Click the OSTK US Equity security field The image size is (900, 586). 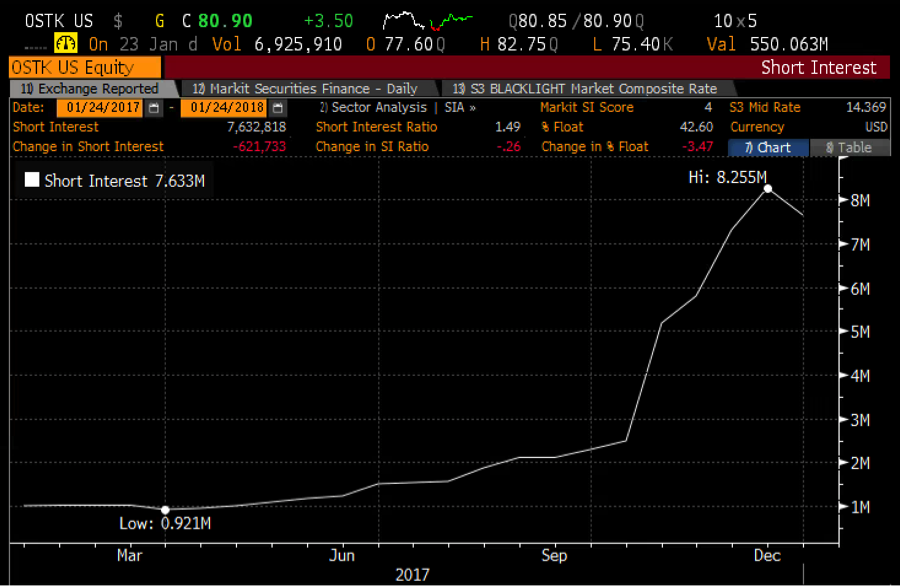tap(84, 68)
